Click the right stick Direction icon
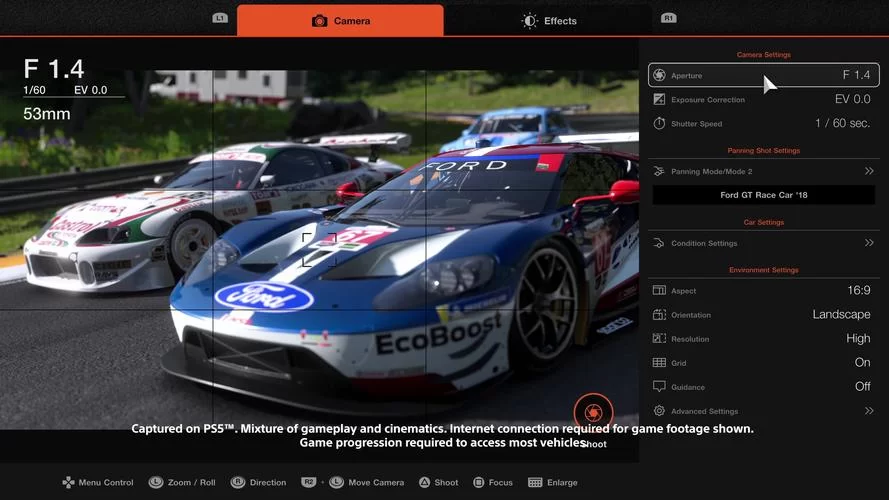889x500 pixels. [x=238, y=482]
